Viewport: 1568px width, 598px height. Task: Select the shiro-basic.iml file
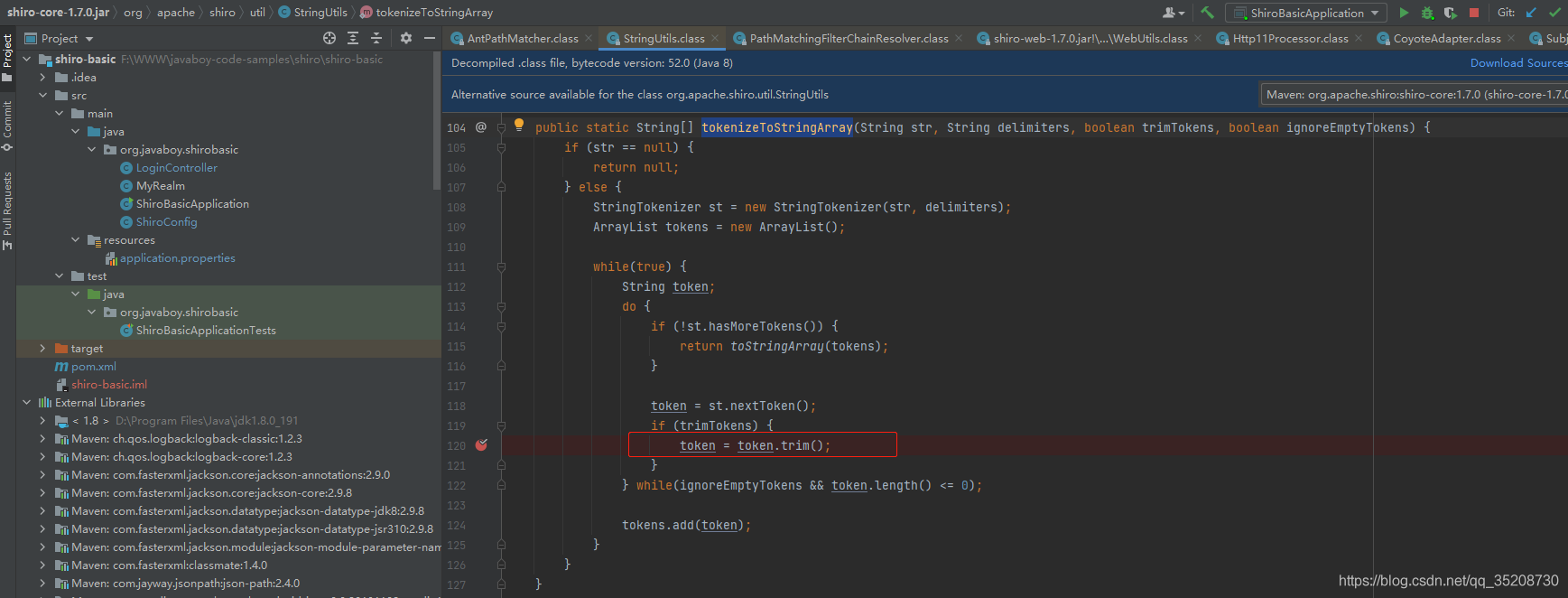(x=108, y=385)
